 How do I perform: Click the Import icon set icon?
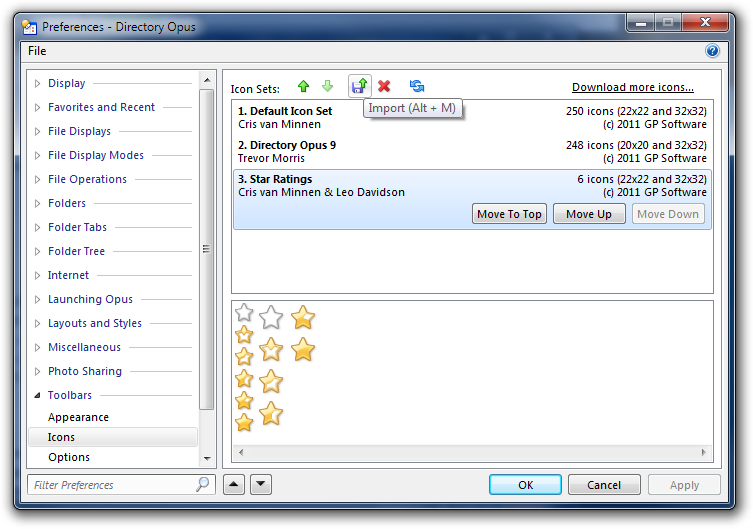tap(359, 86)
